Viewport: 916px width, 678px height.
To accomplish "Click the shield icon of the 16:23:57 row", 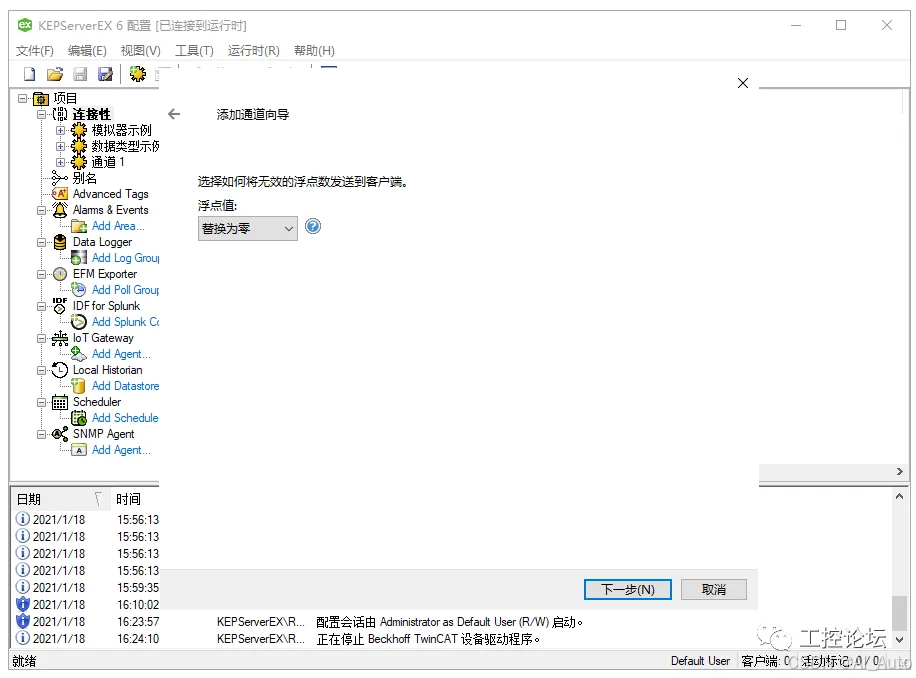I will tap(22, 621).
